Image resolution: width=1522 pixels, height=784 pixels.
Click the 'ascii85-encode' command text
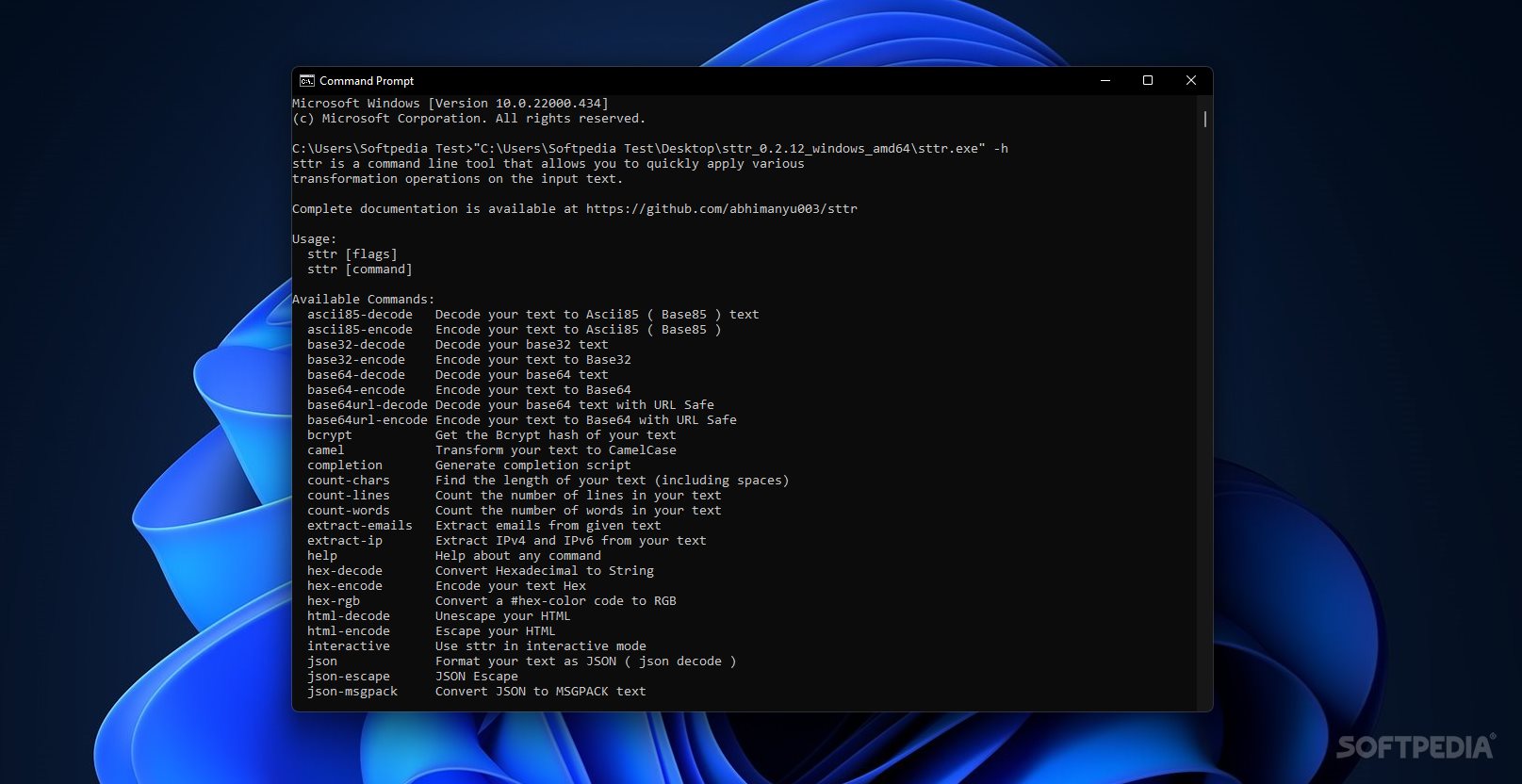click(360, 330)
